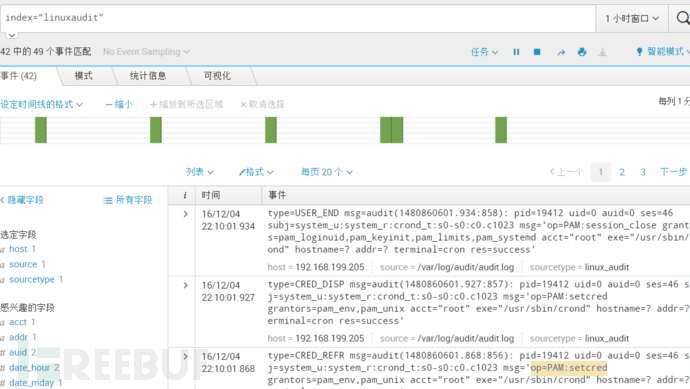
Task: Go to results page 2
Action: (622, 172)
